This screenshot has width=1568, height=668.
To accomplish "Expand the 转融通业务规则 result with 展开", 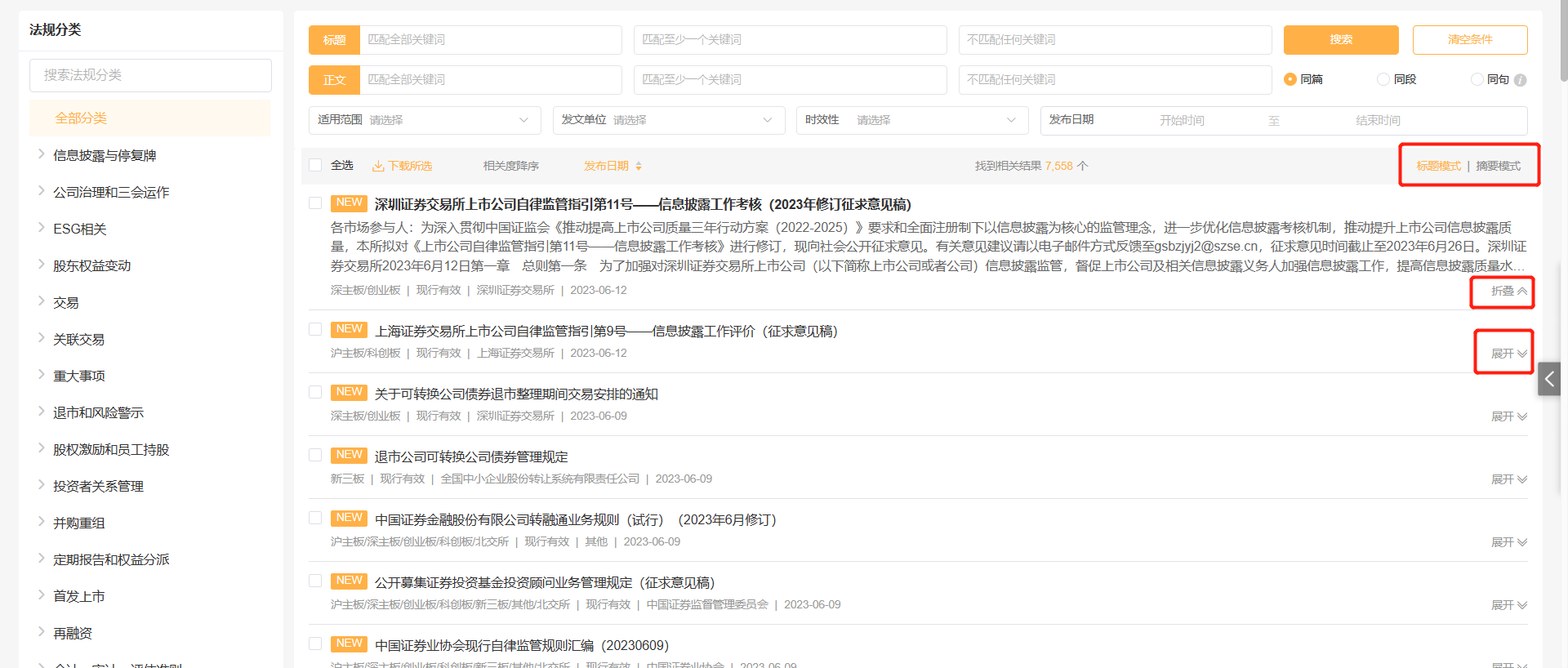I will (x=1509, y=542).
